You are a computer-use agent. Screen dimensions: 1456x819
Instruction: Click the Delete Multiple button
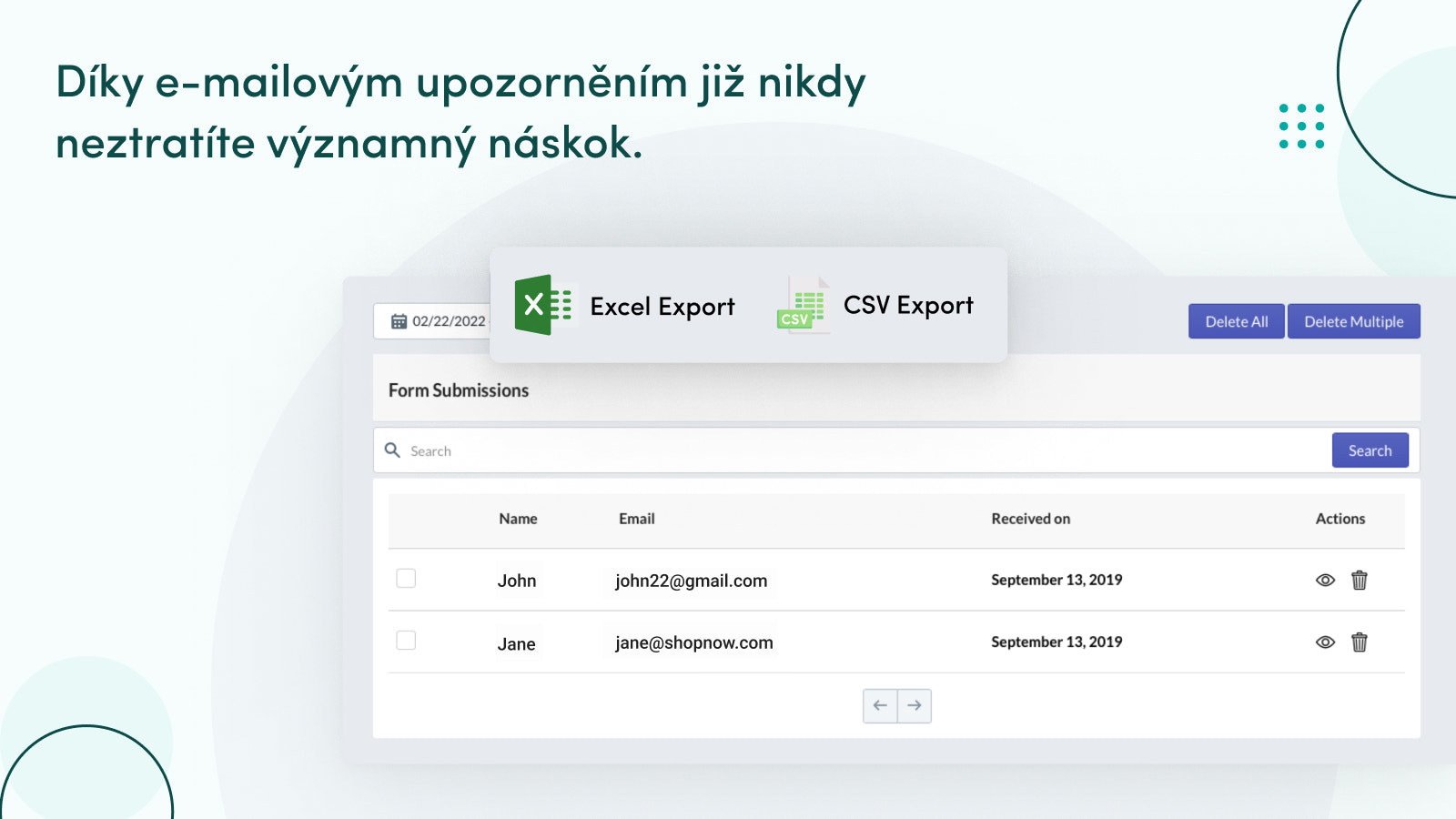coord(1354,321)
